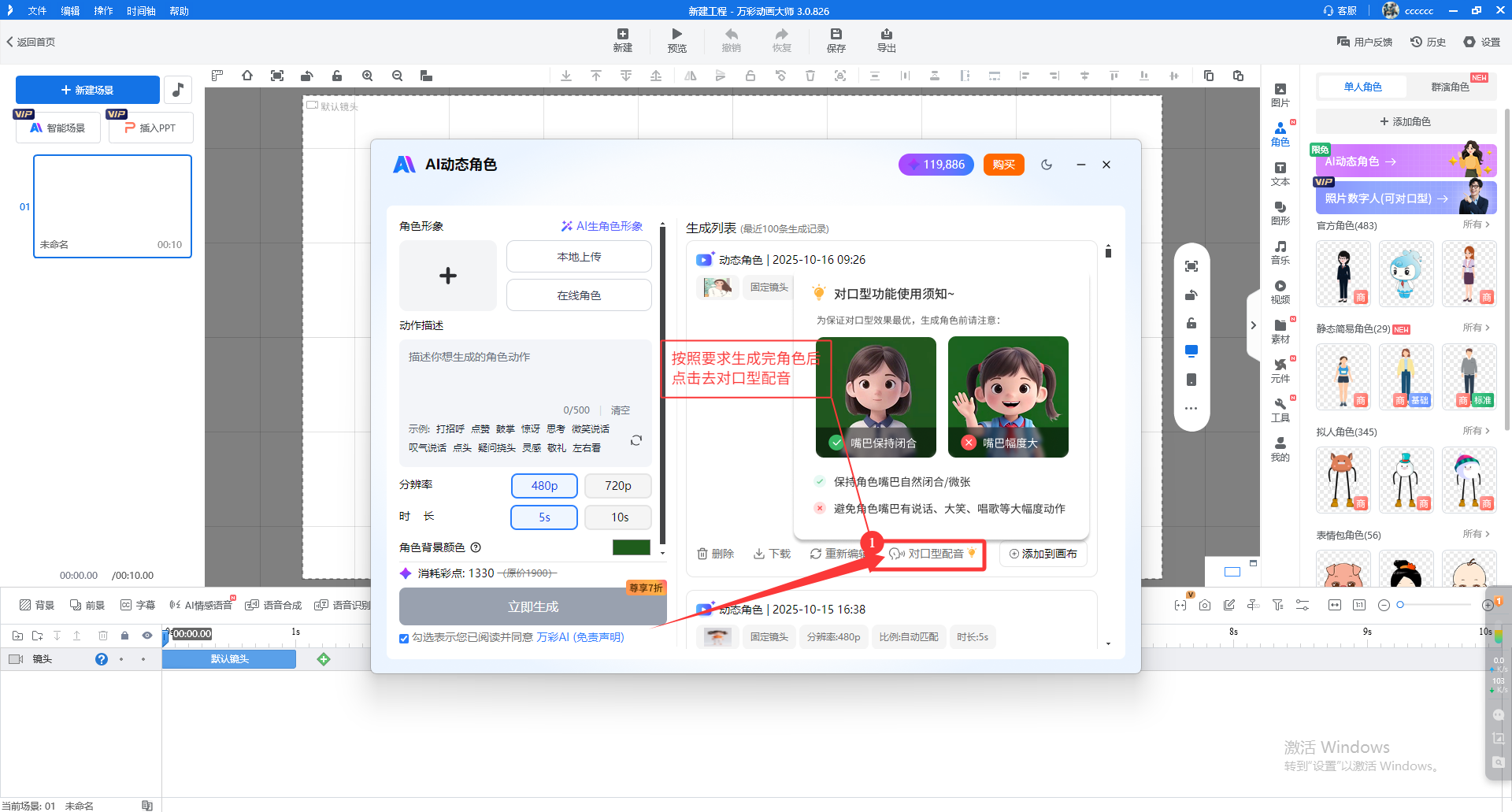Screen dimensions: 1512x812
Task: Click the music note button beside New Scene
Action: pyautogui.click(x=178, y=90)
